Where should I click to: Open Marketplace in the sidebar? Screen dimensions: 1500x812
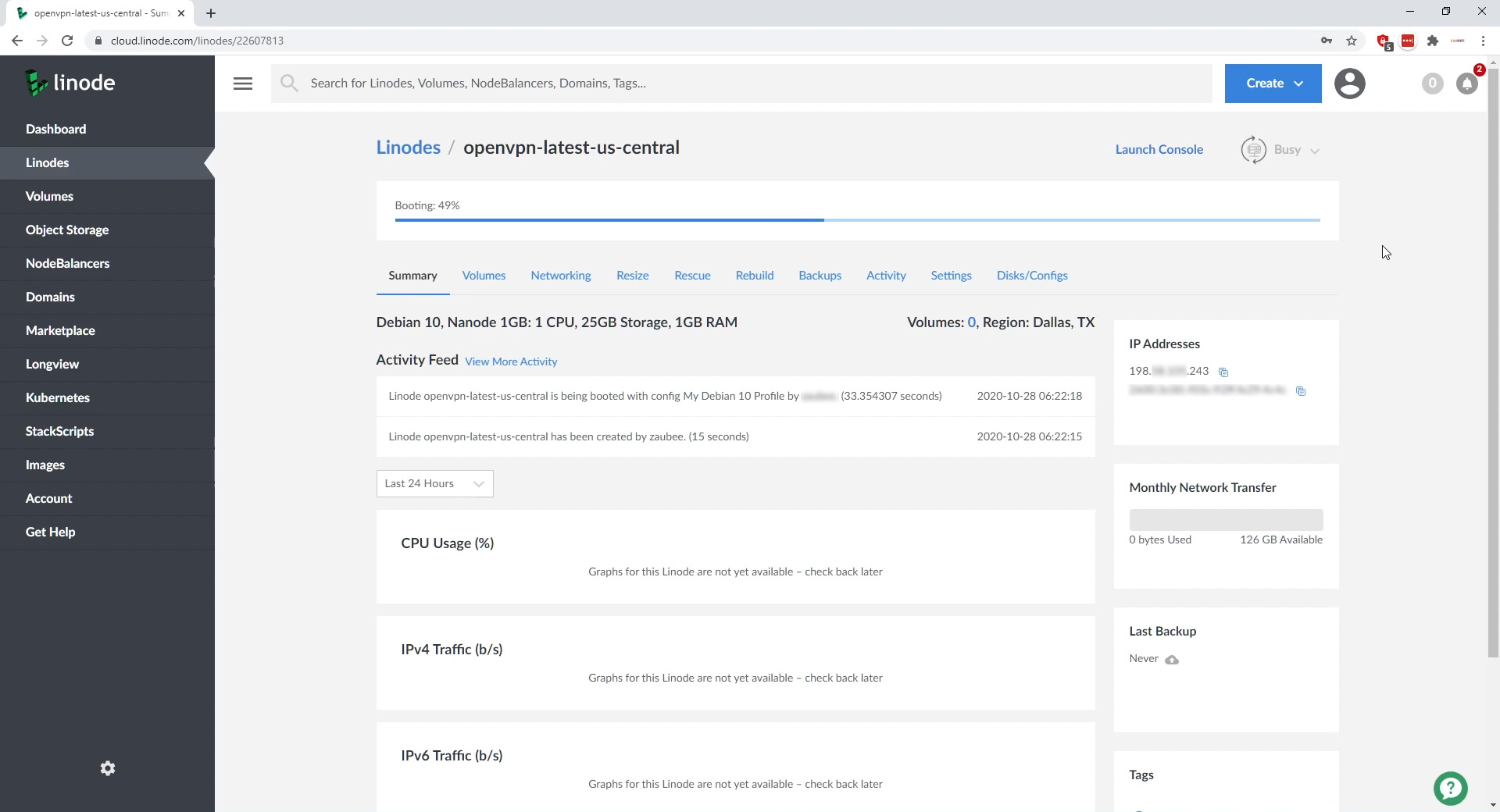click(x=107, y=331)
